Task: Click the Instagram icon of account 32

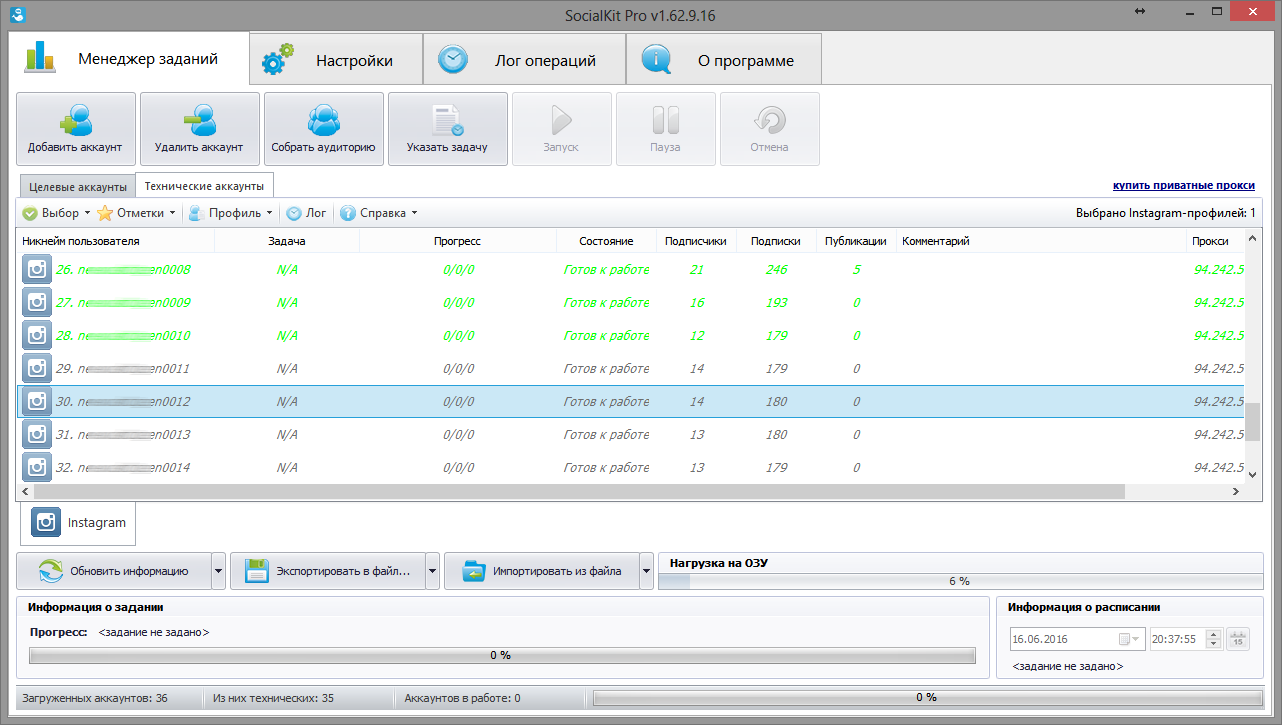Action: (37, 468)
